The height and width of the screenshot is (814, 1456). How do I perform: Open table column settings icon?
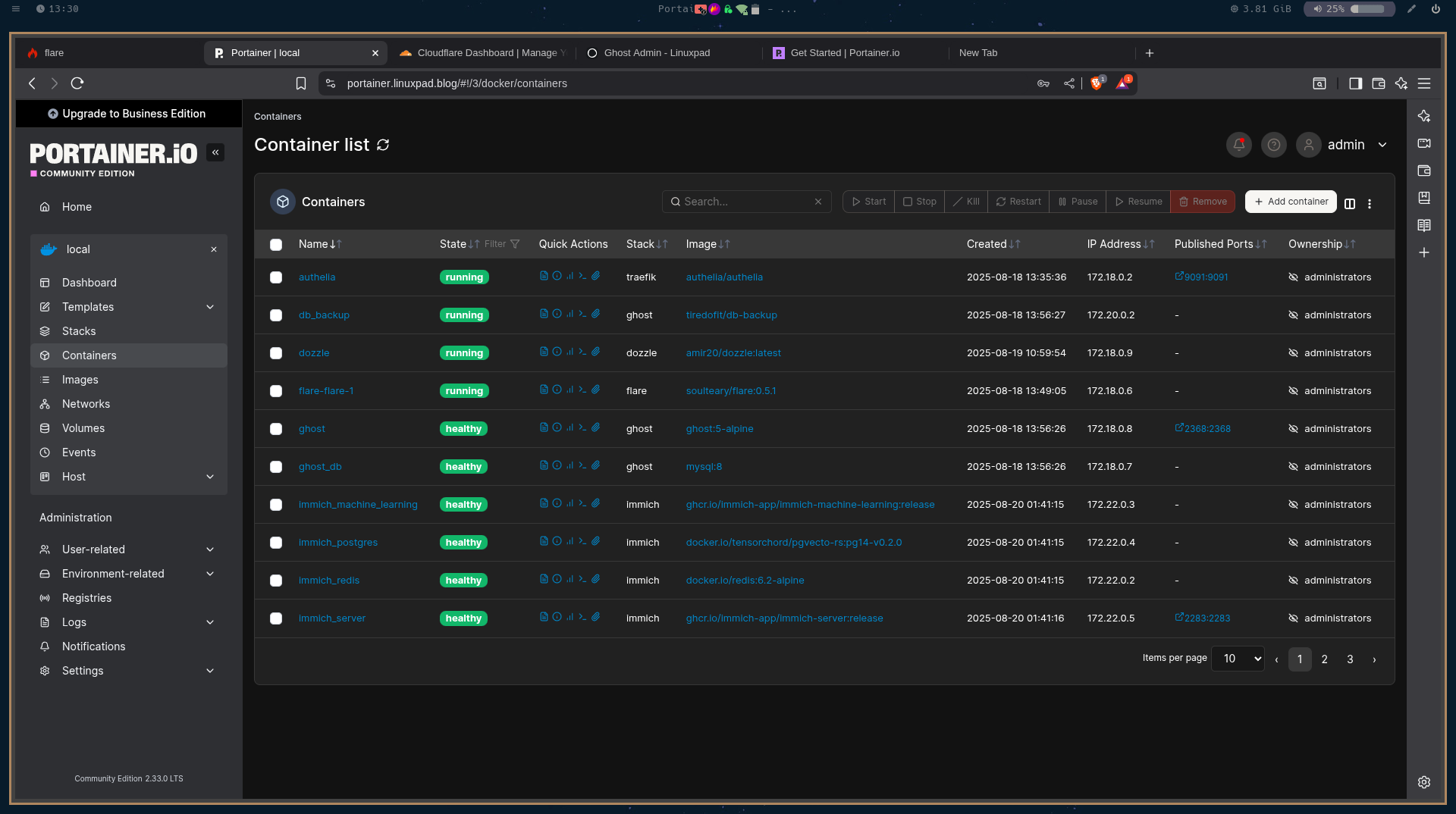(x=1350, y=203)
